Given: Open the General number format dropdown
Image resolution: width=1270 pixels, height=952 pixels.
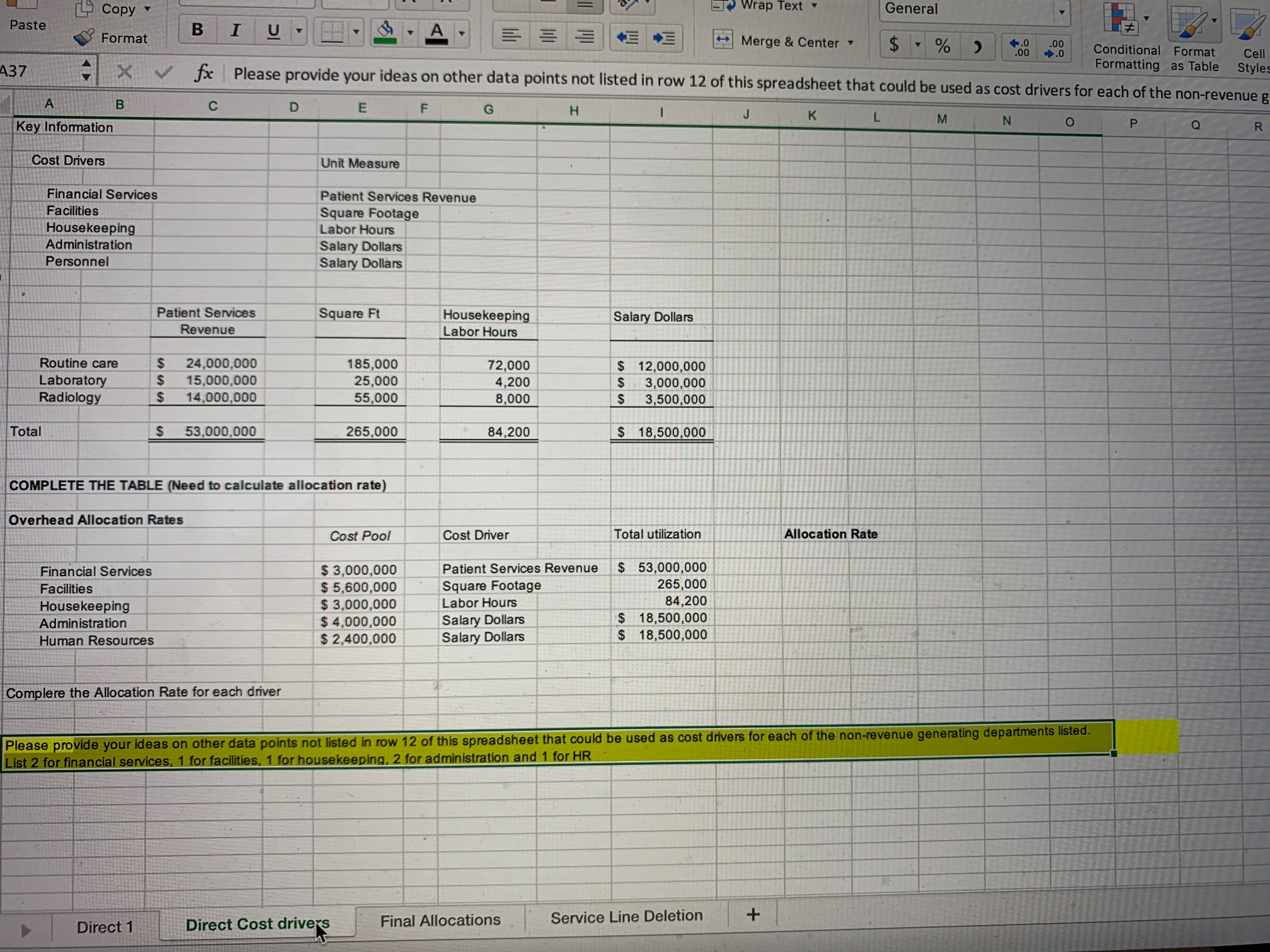Looking at the screenshot, I should 1061,11.
